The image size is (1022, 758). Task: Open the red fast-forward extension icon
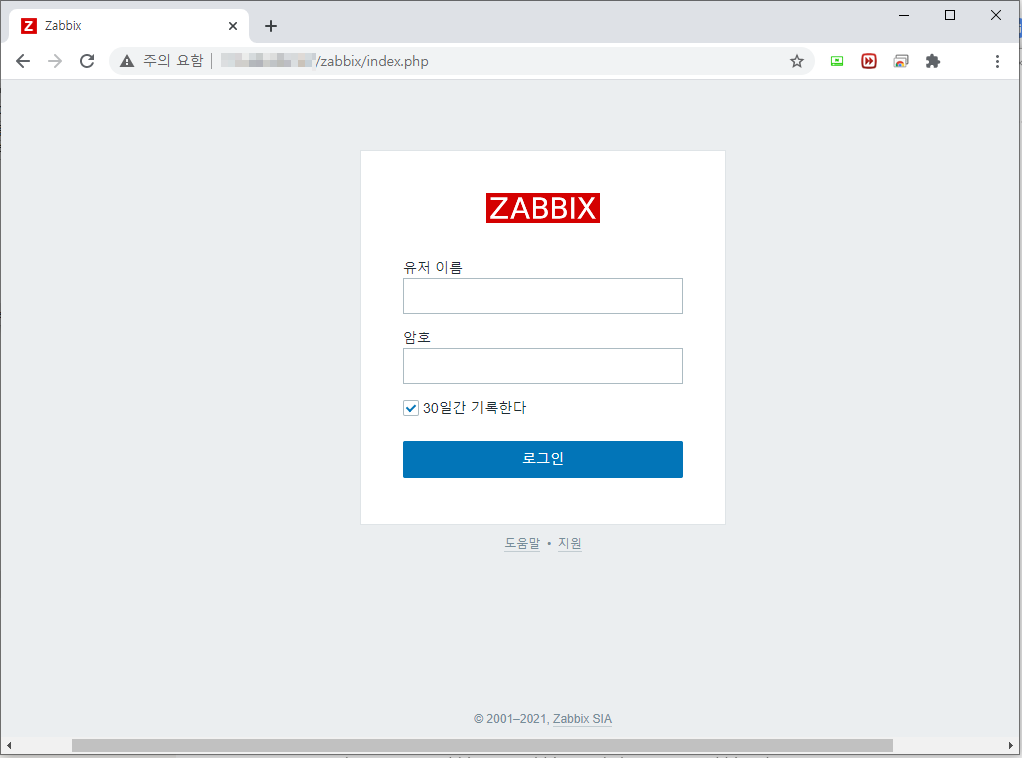869,61
